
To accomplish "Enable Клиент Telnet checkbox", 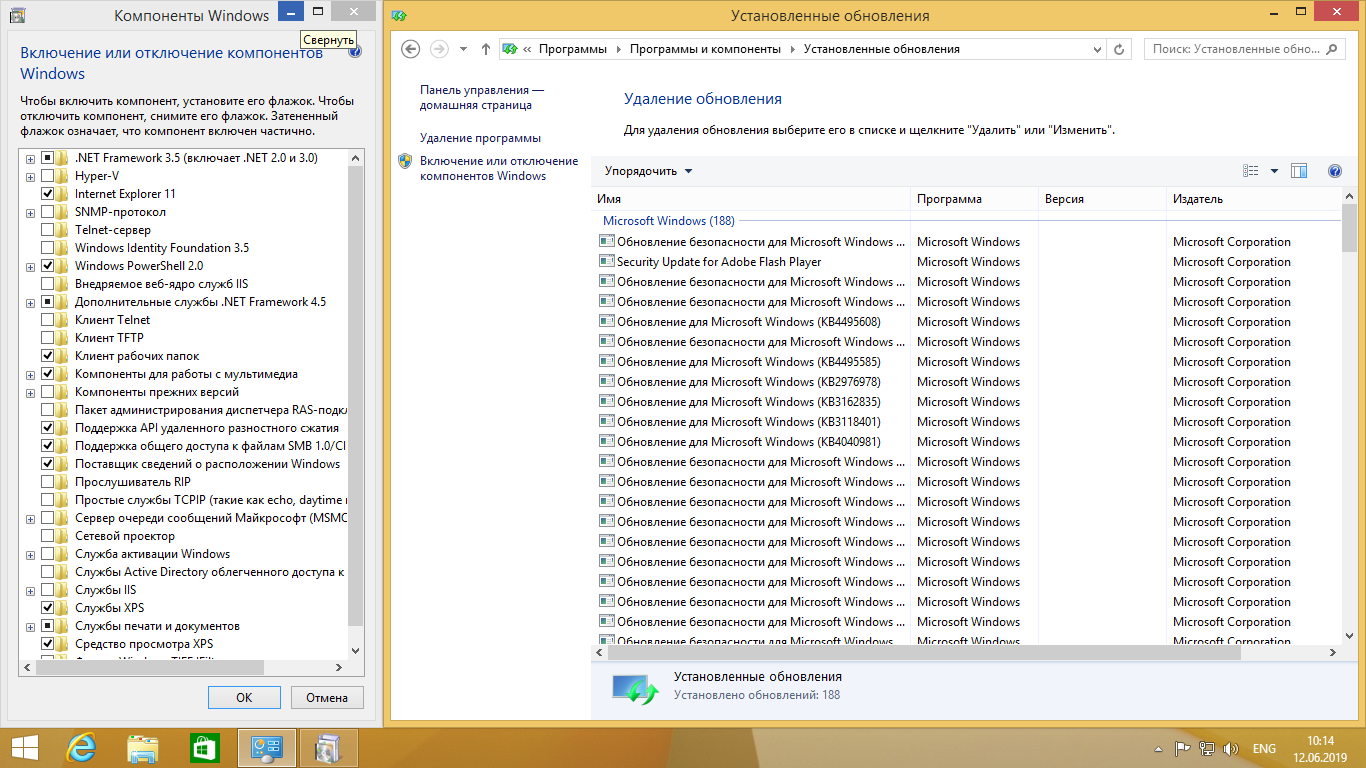I will [x=48, y=320].
